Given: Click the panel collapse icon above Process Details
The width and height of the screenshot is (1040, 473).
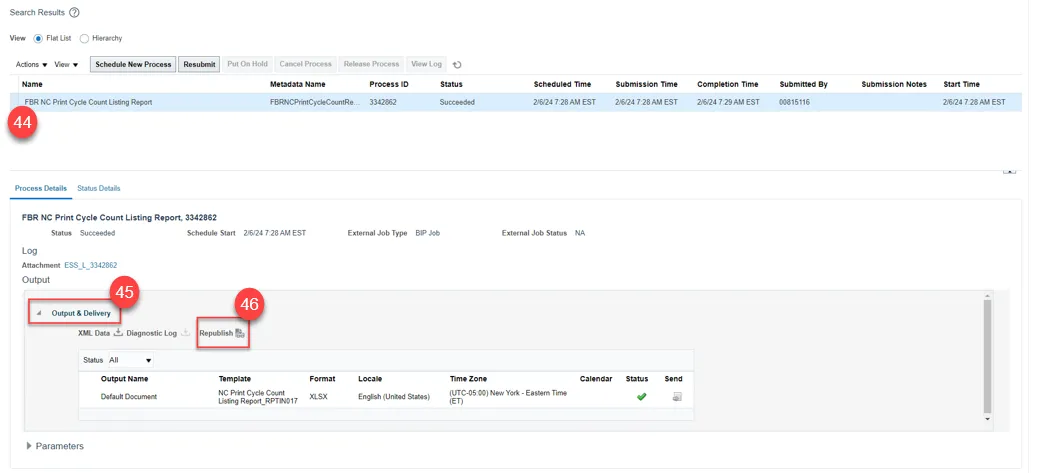Looking at the screenshot, I should coord(1009,171).
